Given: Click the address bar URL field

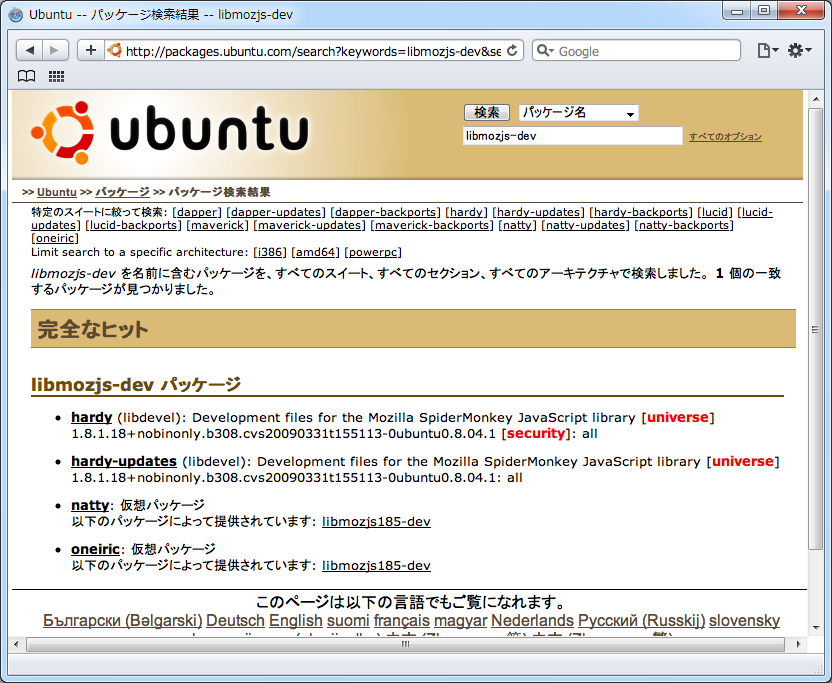Looking at the screenshot, I should 313,51.
